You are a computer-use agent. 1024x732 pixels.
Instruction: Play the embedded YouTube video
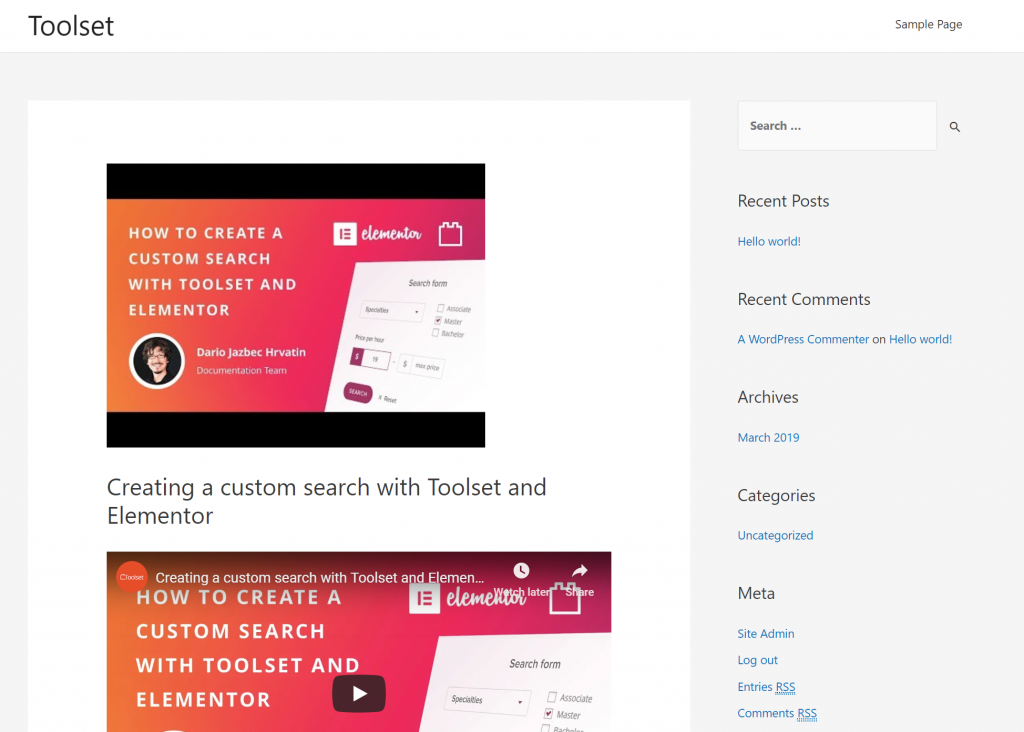point(359,693)
